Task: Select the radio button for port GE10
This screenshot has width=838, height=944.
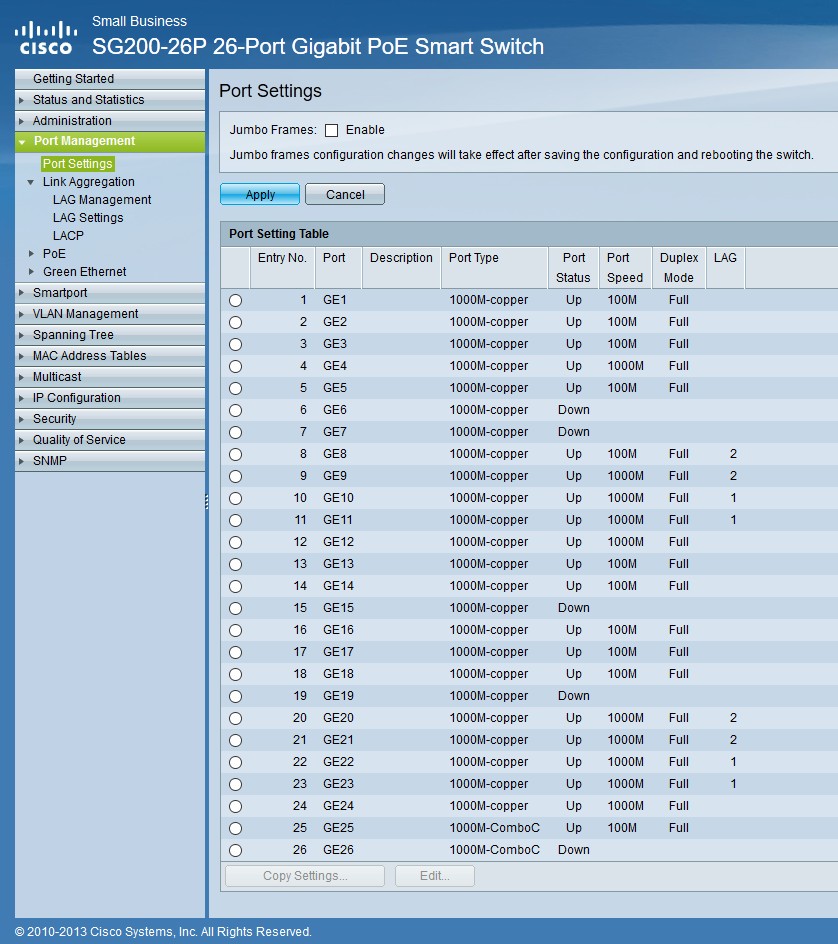Action: coord(235,498)
